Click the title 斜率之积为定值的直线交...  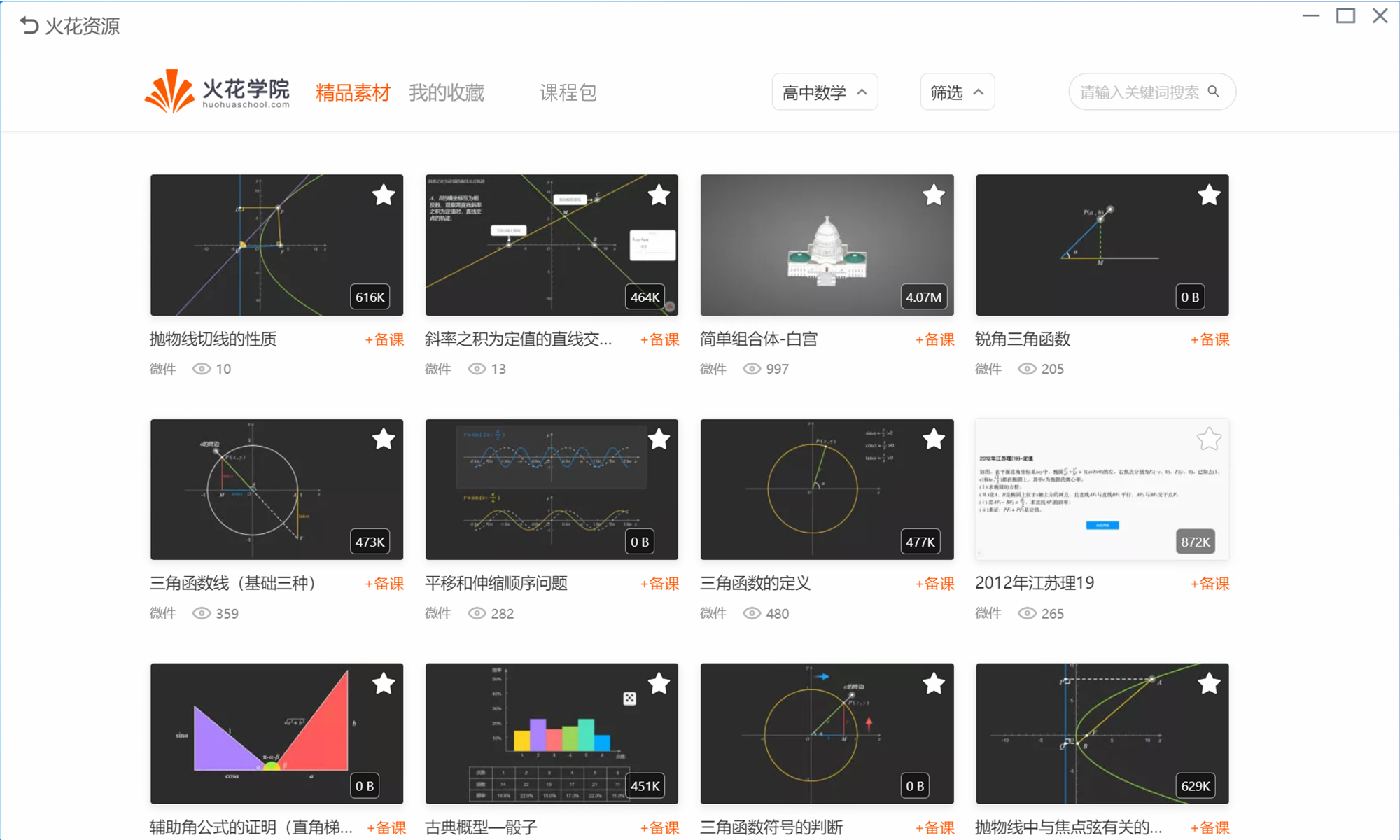(x=518, y=339)
